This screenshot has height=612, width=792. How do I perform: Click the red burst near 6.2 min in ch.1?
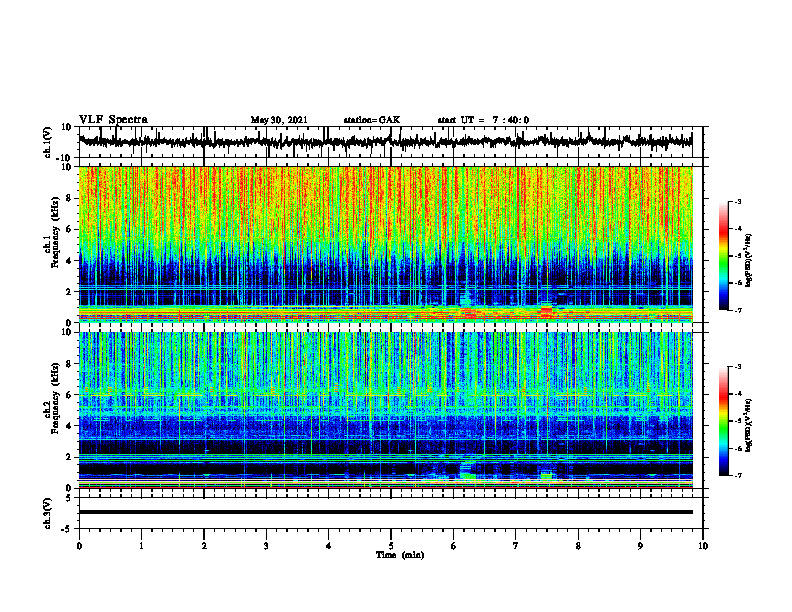[x=470, y=314]
